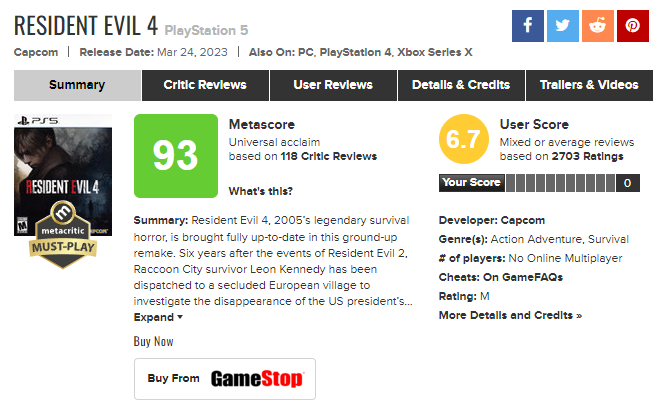Pin this game using the Pinterest icon
This screenshot has height=406, width=661.
(632, 26)
